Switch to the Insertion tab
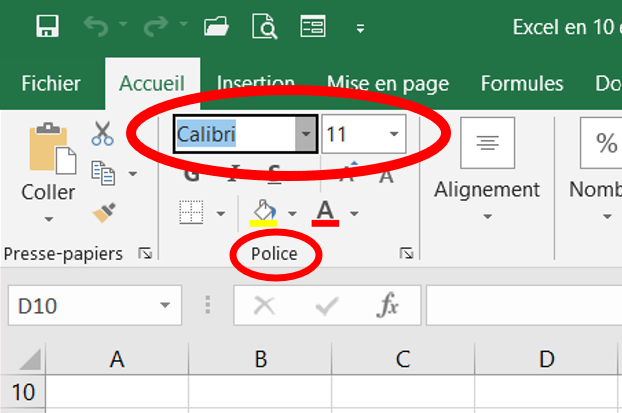Image resolution: width=622 pixels, height=413 pixels. tap(255, 81)
